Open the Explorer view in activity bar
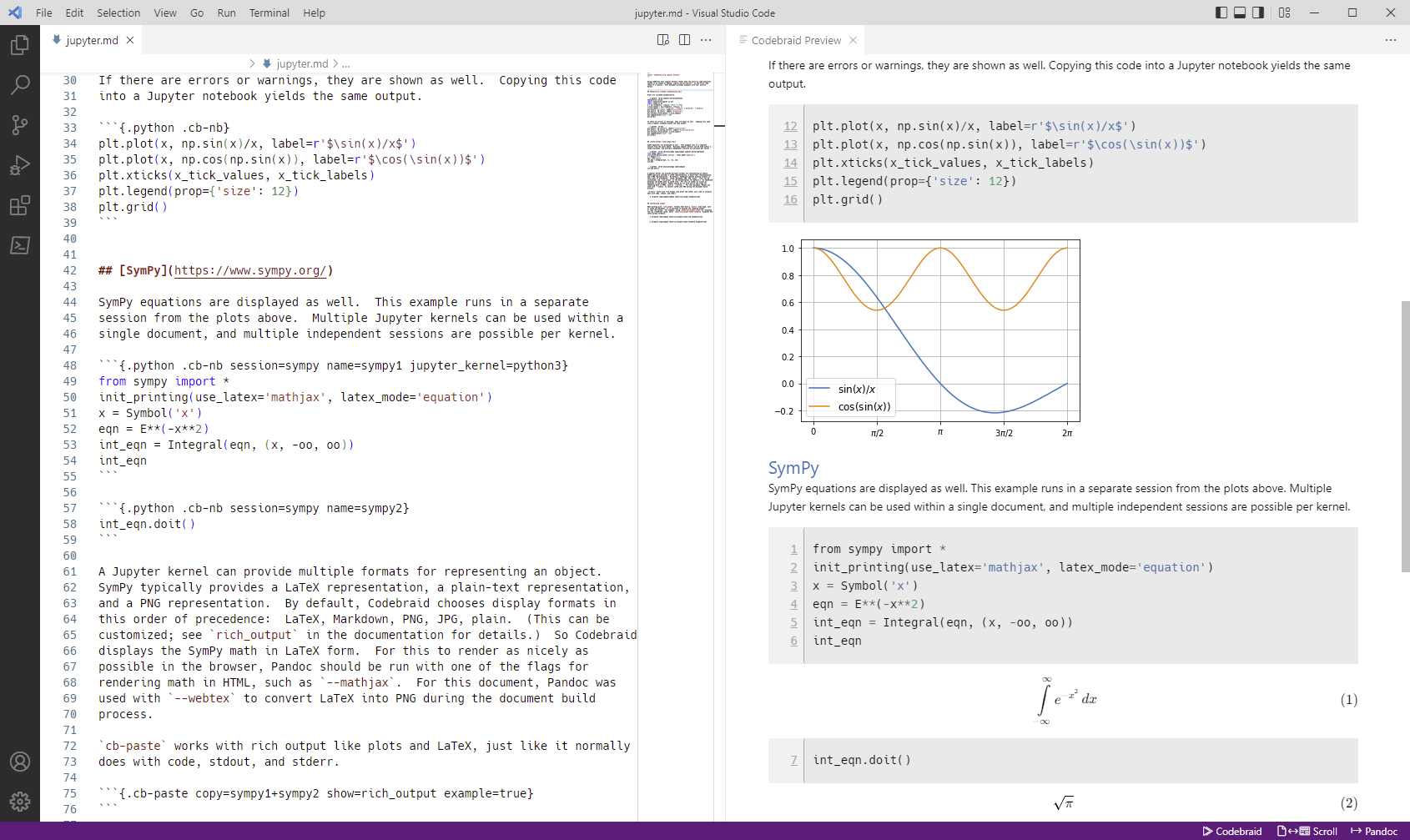The height and width of the screenshot is (840, 1410). [20, 44]
